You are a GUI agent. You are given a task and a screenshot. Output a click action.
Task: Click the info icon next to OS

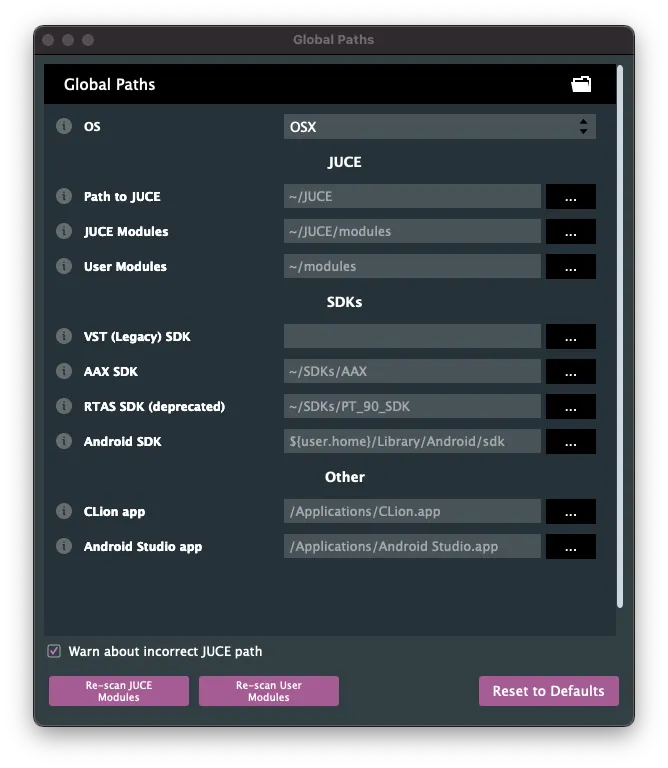click(64, 127)
